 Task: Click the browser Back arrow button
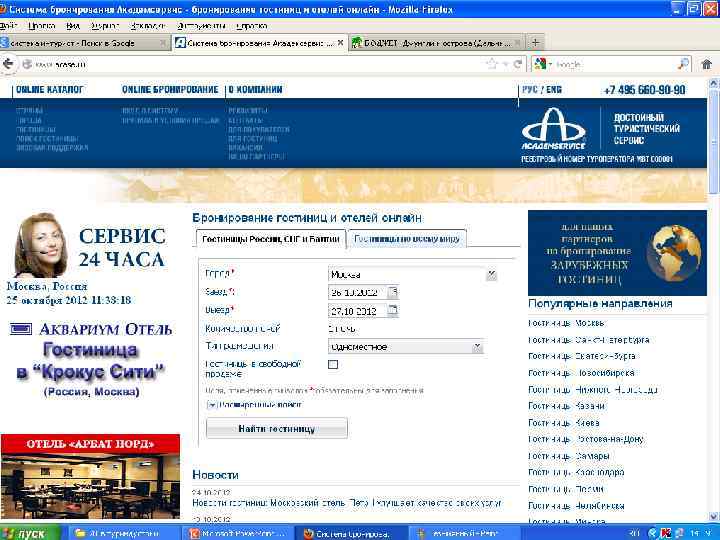[8, 64]
